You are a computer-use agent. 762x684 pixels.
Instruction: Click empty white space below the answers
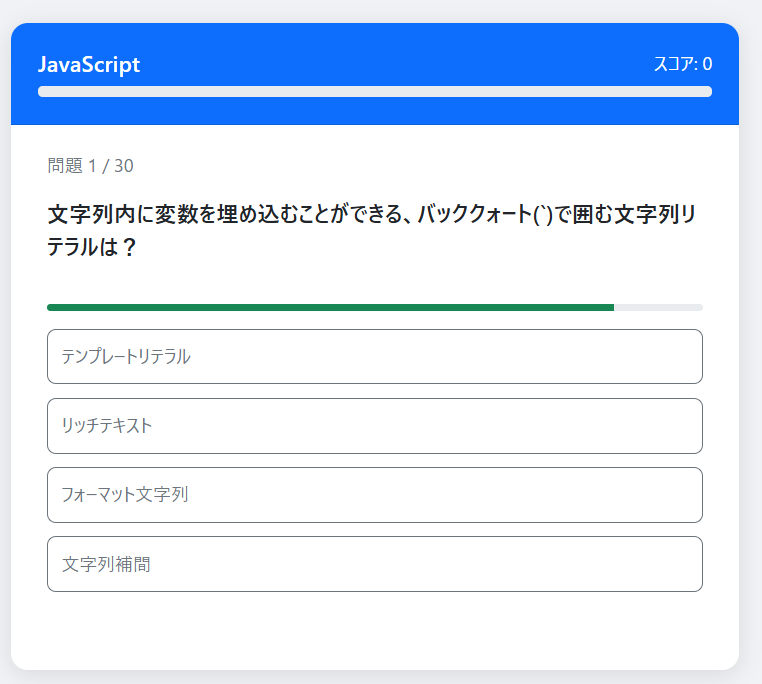click(374, 630)
